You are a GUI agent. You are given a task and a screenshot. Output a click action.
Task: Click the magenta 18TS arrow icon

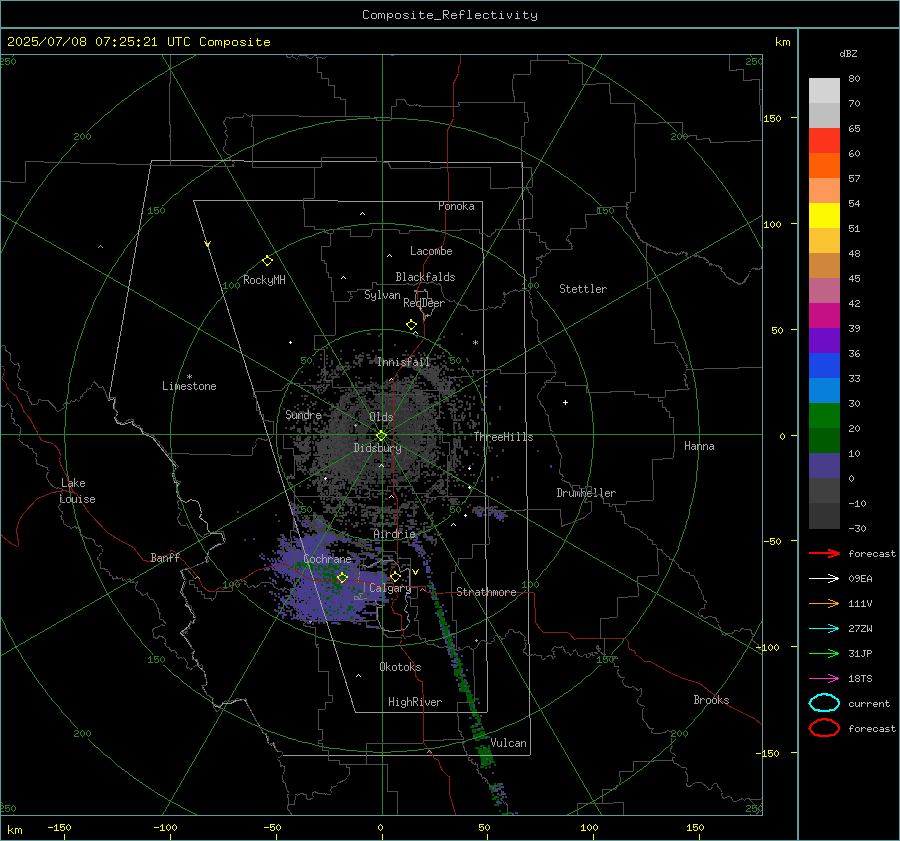click(x=824, y=679)
